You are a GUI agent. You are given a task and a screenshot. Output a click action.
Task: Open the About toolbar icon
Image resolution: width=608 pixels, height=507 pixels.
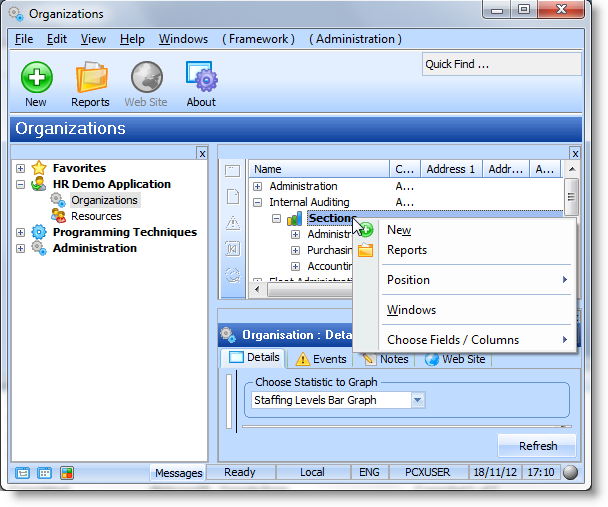point(202,76)
